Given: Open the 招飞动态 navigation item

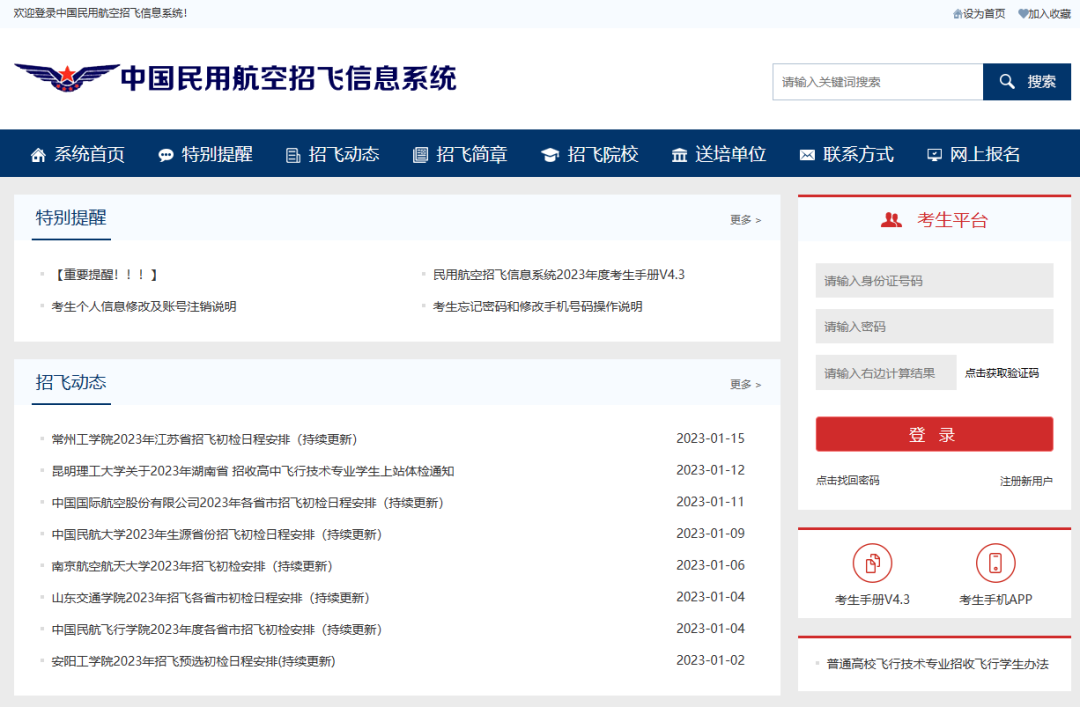Looking at the screenshot, I should tap(333, 154).
